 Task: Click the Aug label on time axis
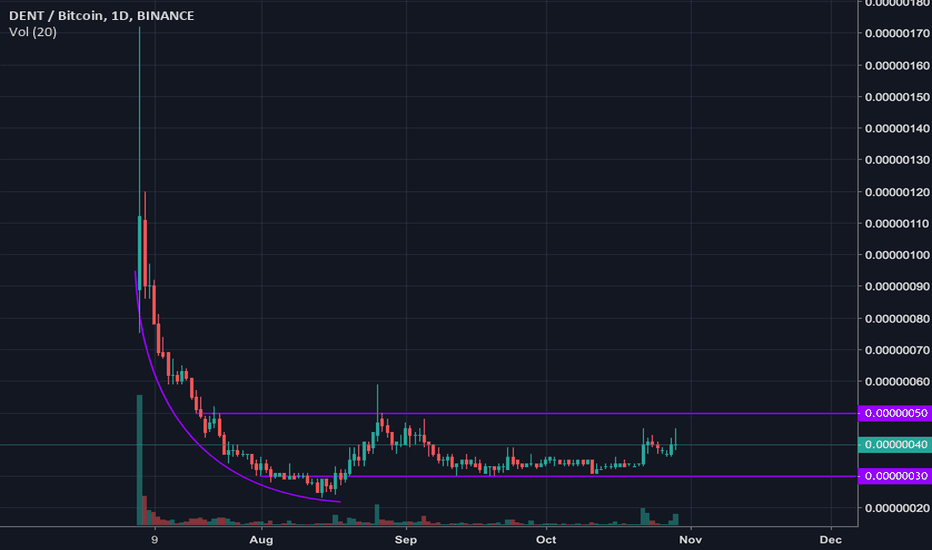pyautogui.click(x=262, y=540)
